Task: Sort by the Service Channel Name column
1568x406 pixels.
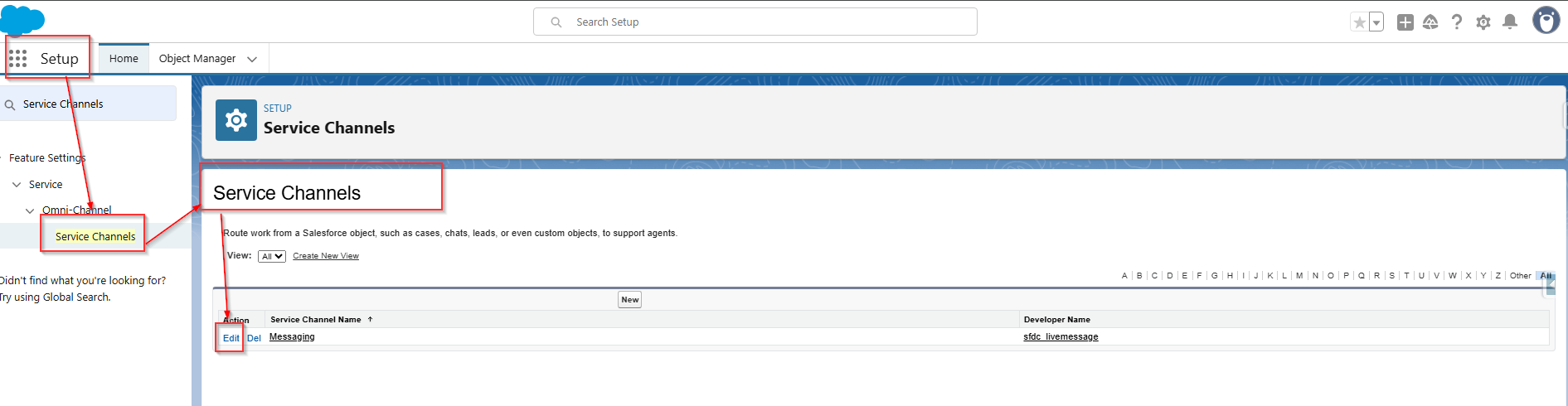Action: (316, 320)
